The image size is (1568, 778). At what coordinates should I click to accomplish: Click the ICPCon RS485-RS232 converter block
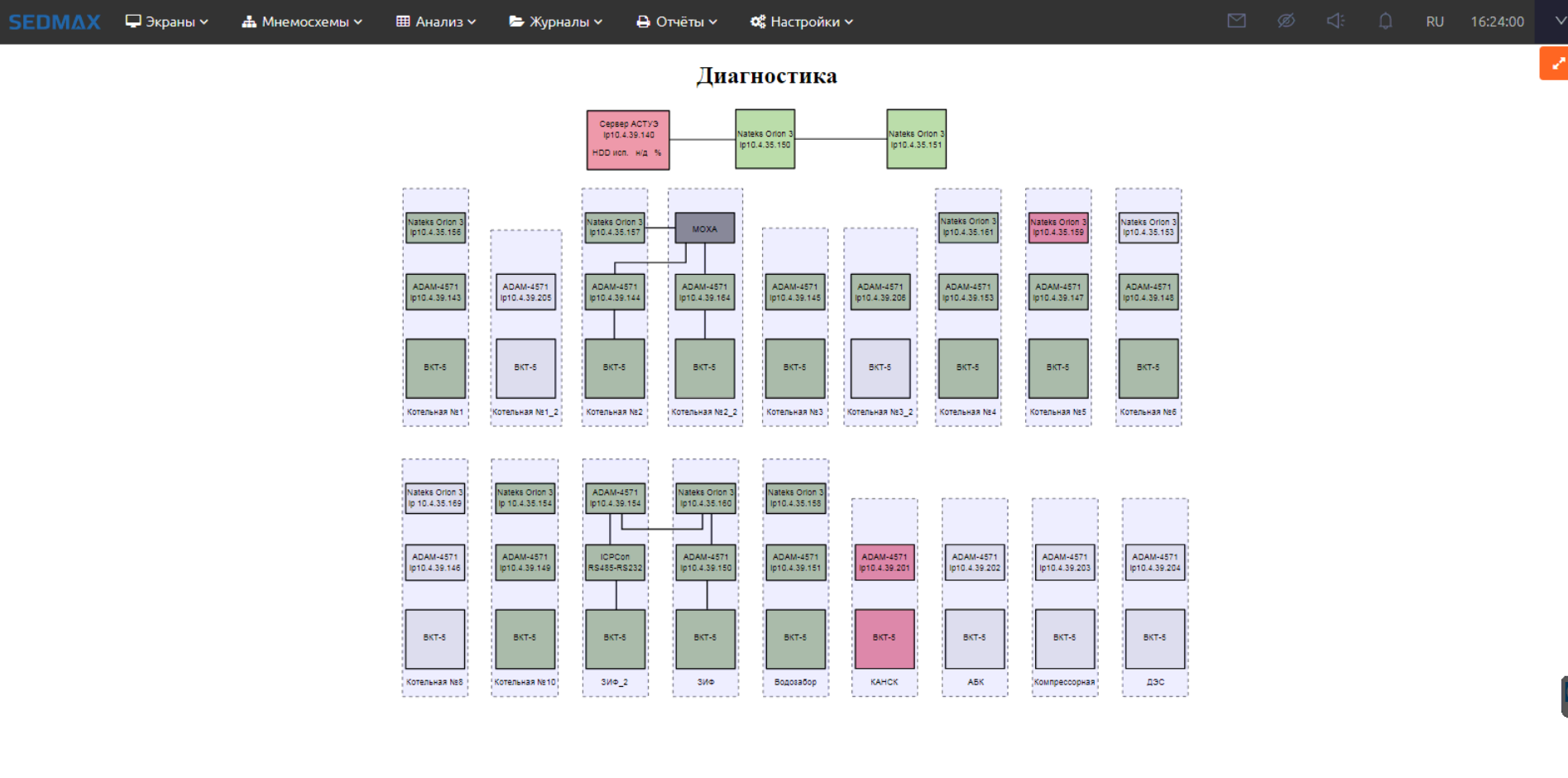pyautogui.click(x=615, y=563)
